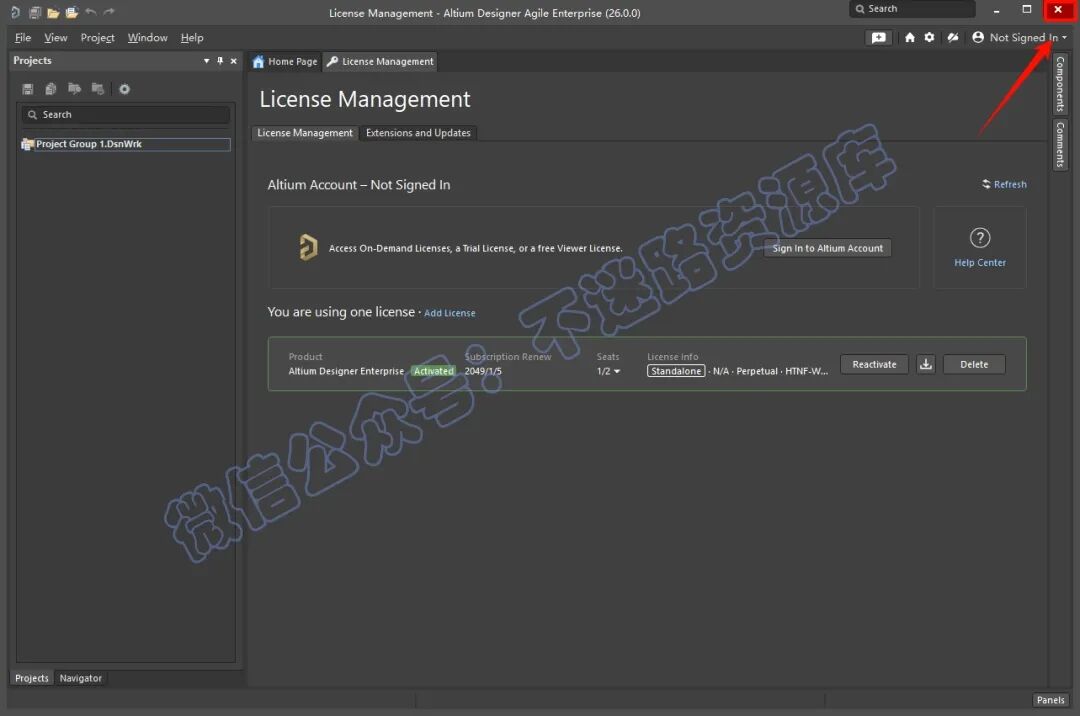Click the 2049/1/5 subscription date
1080x716 pixels.
(483, 371)
